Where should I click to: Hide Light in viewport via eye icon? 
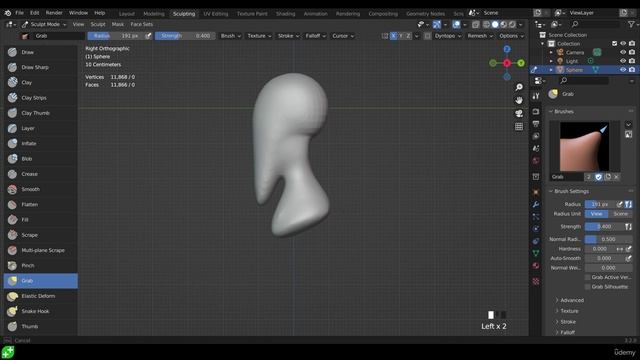(623, 61)
